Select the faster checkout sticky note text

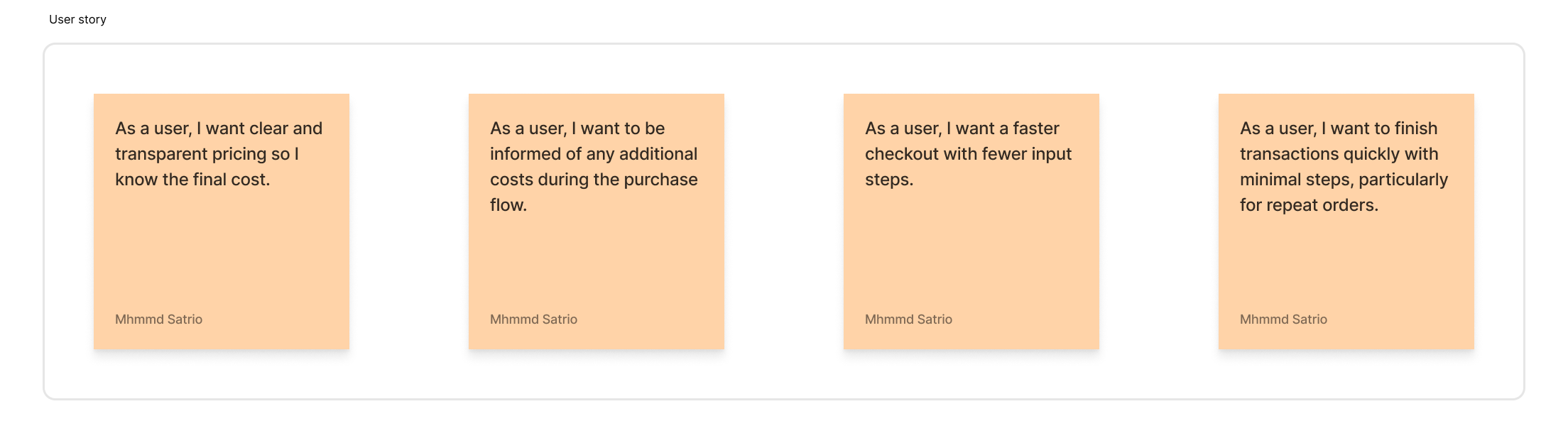pyautogui.click(x=968, y=154)
